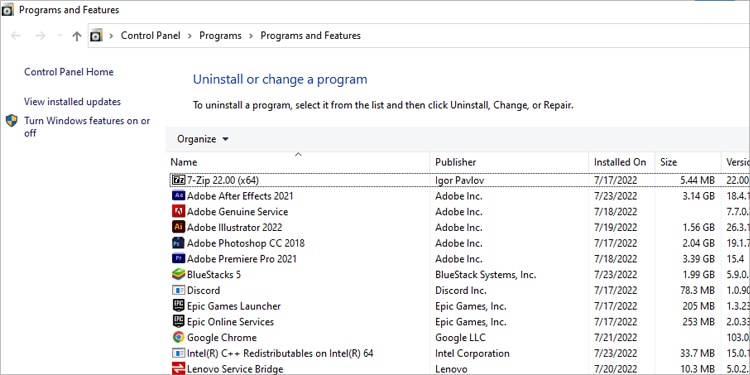Screen dimensions: 750x375
Task: Select Adobe Illustrator 2022 entry
Action: tap(234, 227)
